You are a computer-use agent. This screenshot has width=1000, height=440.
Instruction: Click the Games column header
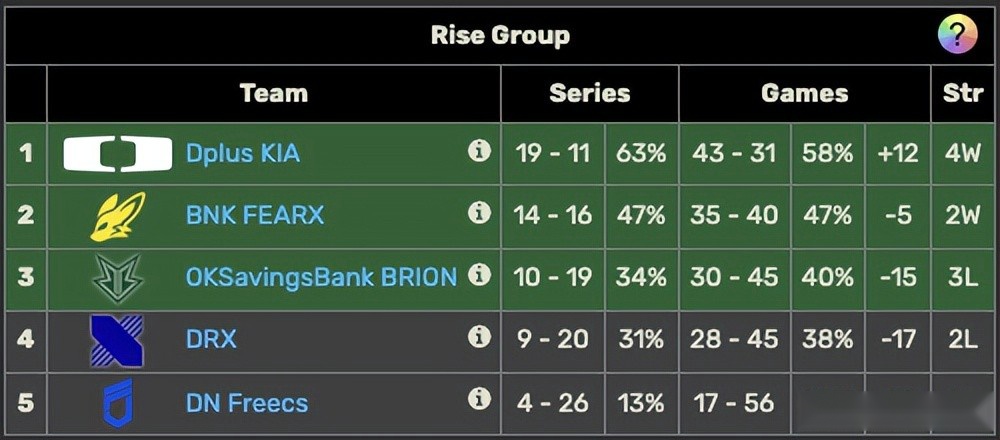click(x=805, y=93)
